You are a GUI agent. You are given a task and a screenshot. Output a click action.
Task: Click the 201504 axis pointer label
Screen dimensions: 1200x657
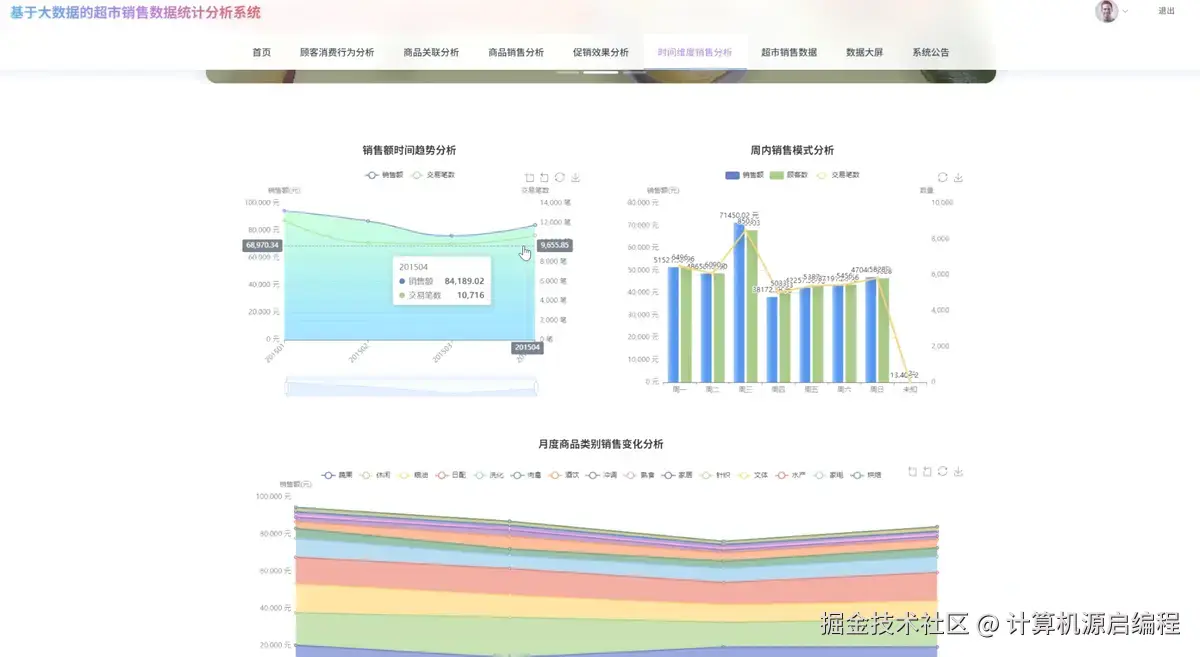527,348
